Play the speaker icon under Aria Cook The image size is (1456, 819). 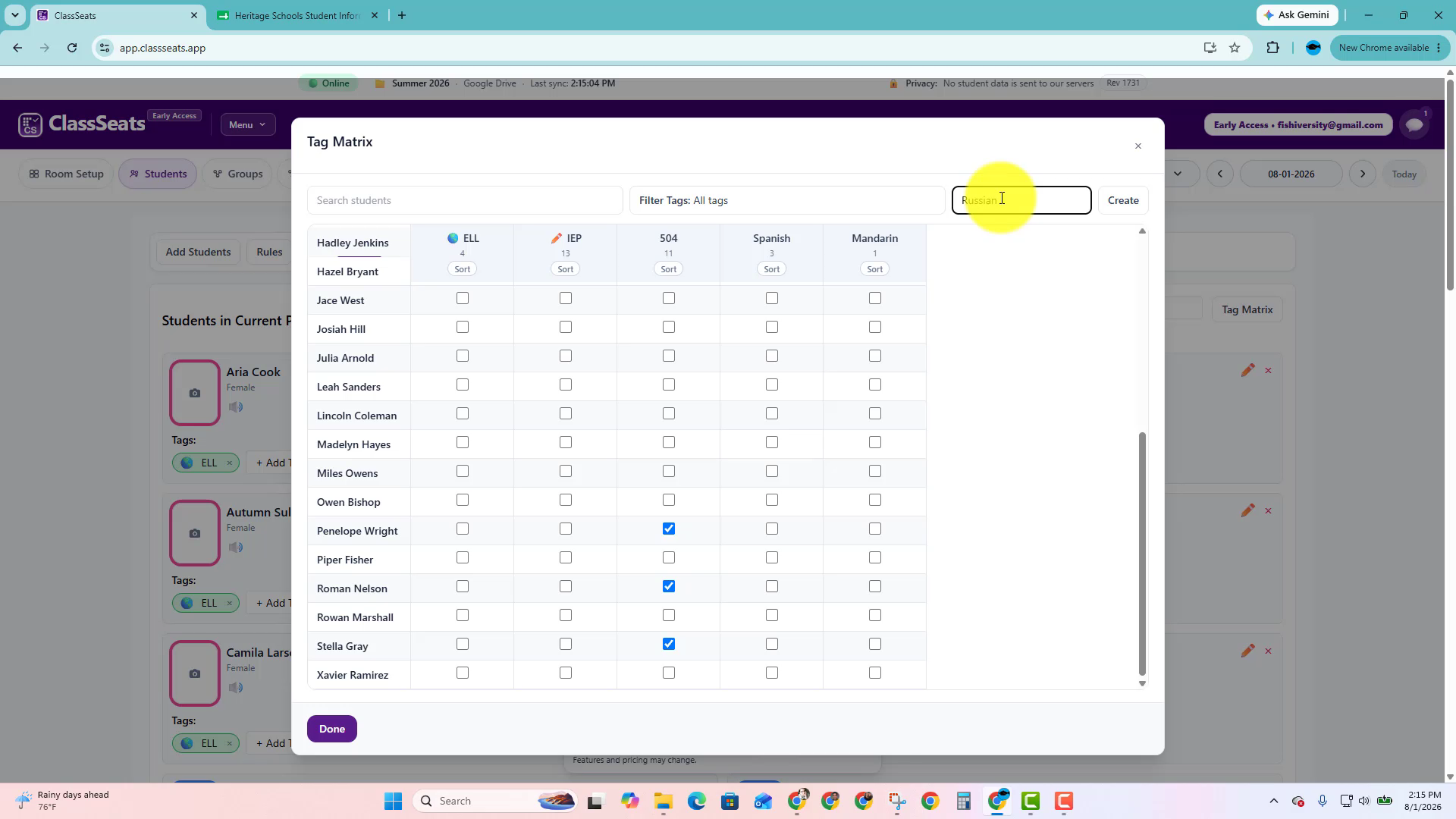pyautogui.click(x=236, y=407)
